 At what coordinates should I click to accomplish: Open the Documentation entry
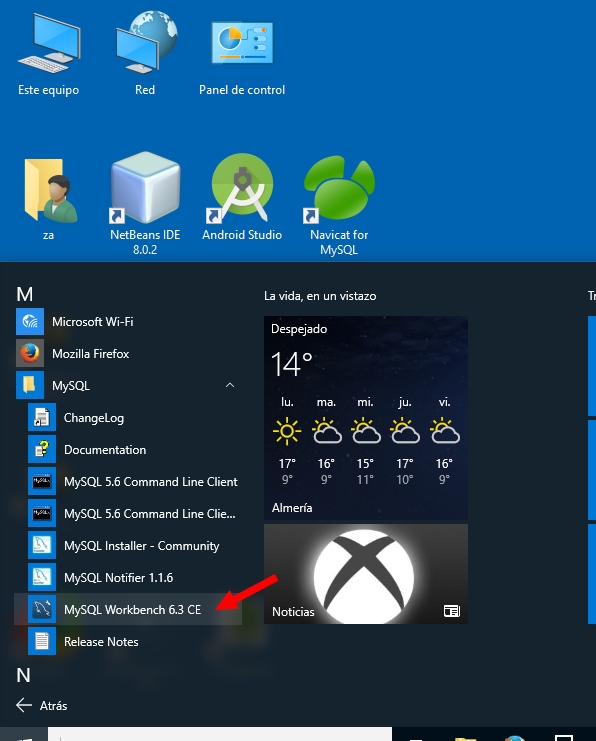pyautogui.click(x=128, y=449)
